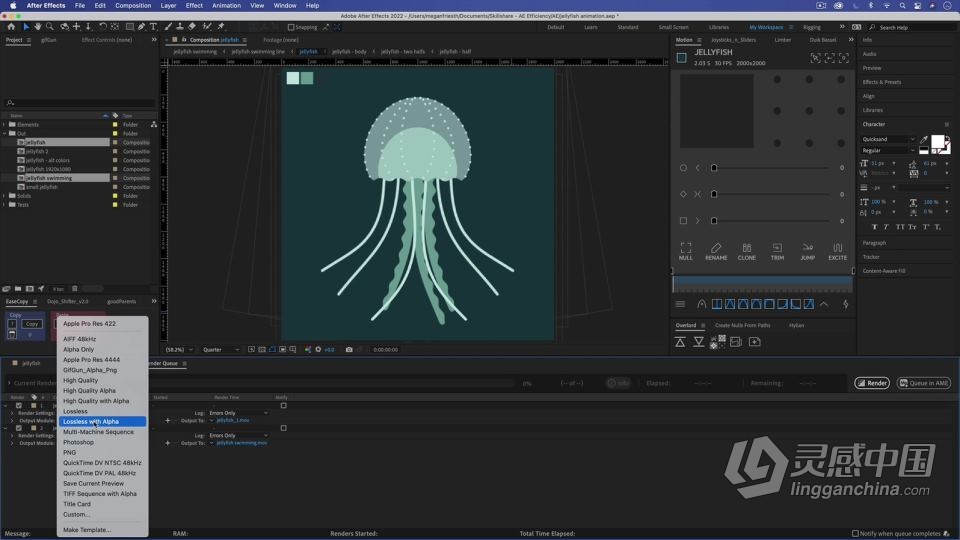Open the Animation menu

point(227,6)
